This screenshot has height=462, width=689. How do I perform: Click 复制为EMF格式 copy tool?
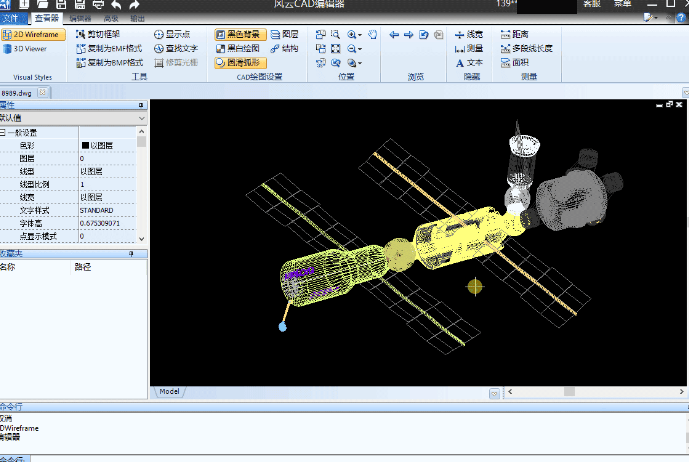[x=110, y=48]
